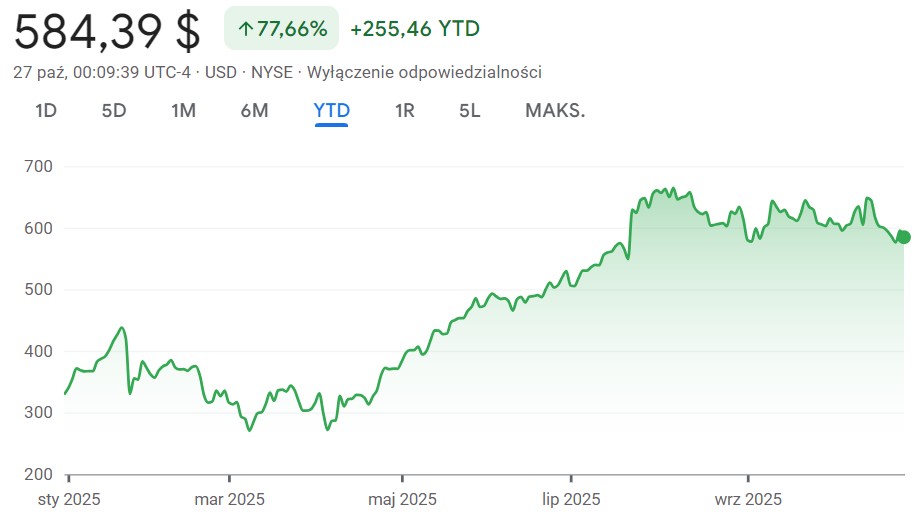
Task: Click the +255,46 YTD change text
Action: tap(415, 29)
